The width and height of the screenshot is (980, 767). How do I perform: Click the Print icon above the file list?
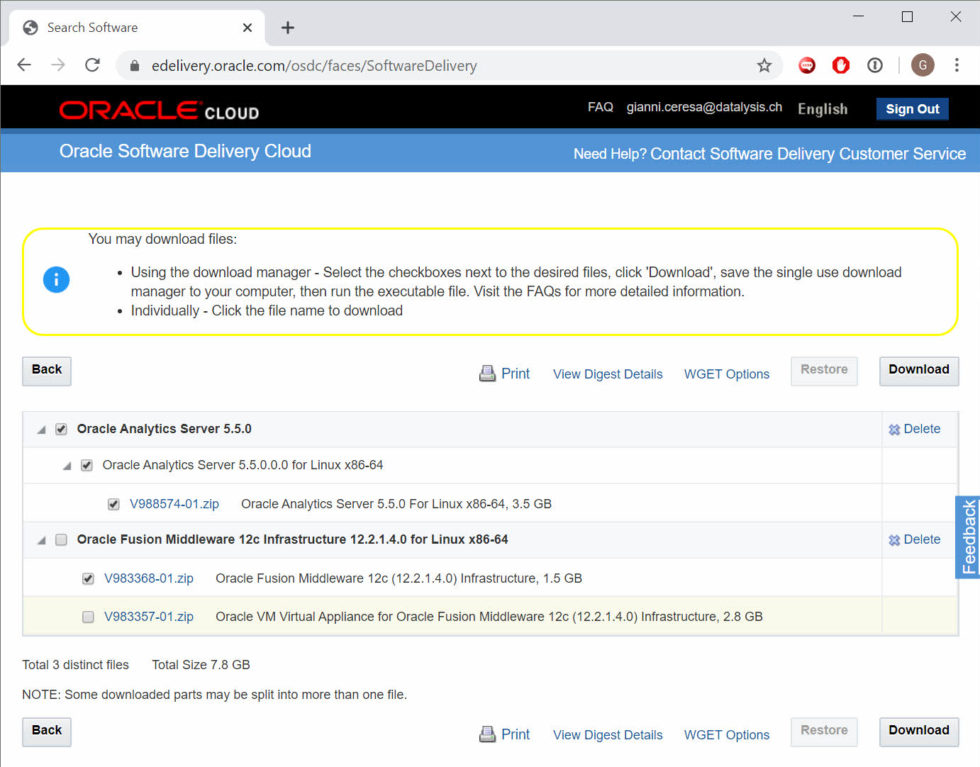point(489,373)
